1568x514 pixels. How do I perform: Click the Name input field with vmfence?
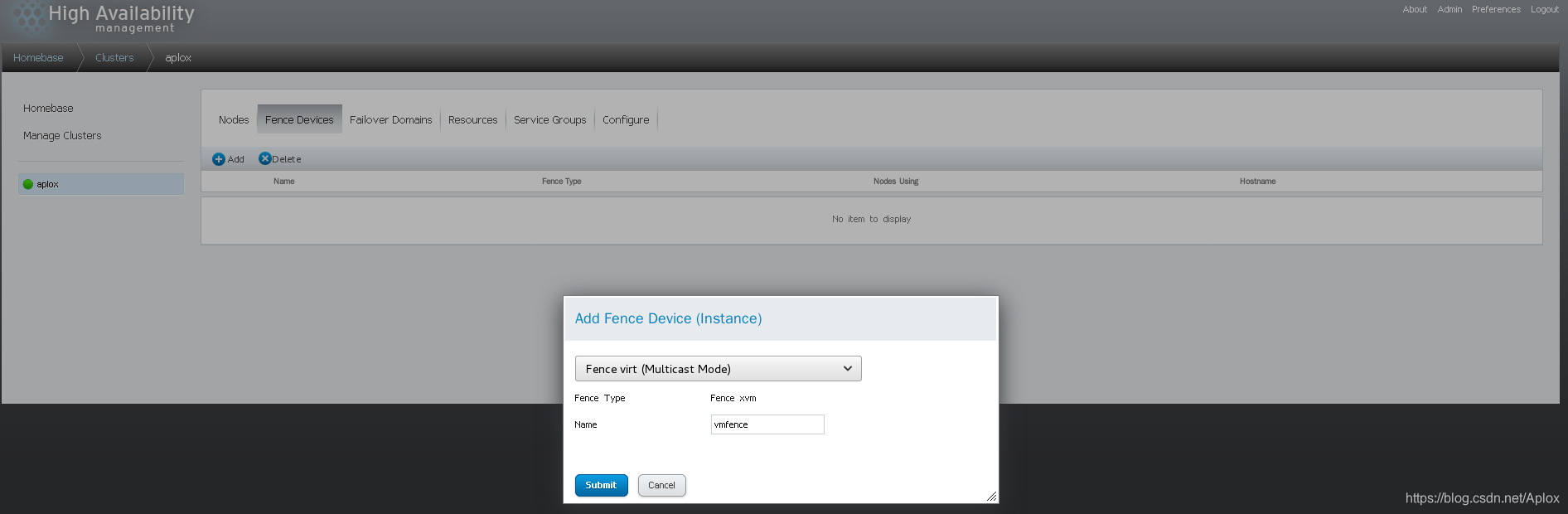pyautogui.click(x=767, y=424)
